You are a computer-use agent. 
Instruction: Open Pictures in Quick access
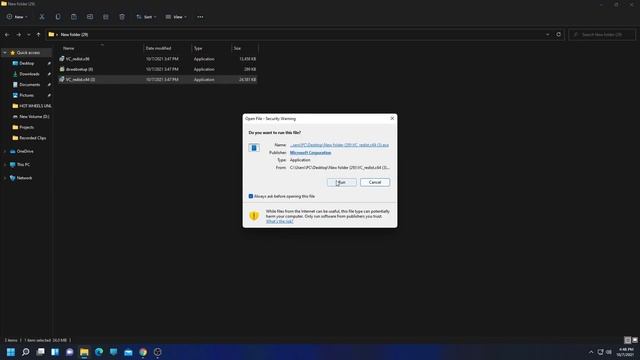[27, 95]
